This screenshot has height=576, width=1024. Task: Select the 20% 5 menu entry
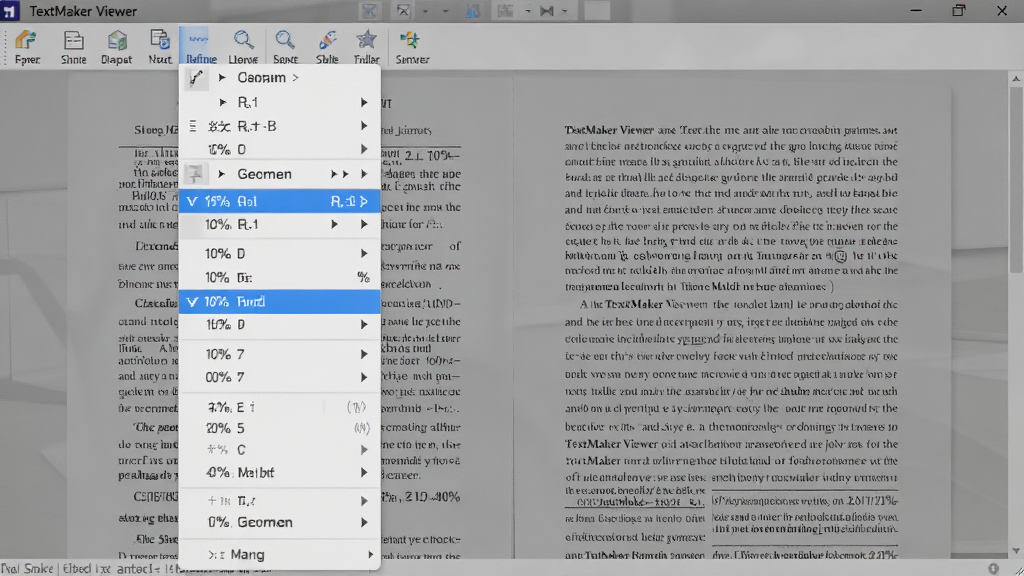click(280, 428)
